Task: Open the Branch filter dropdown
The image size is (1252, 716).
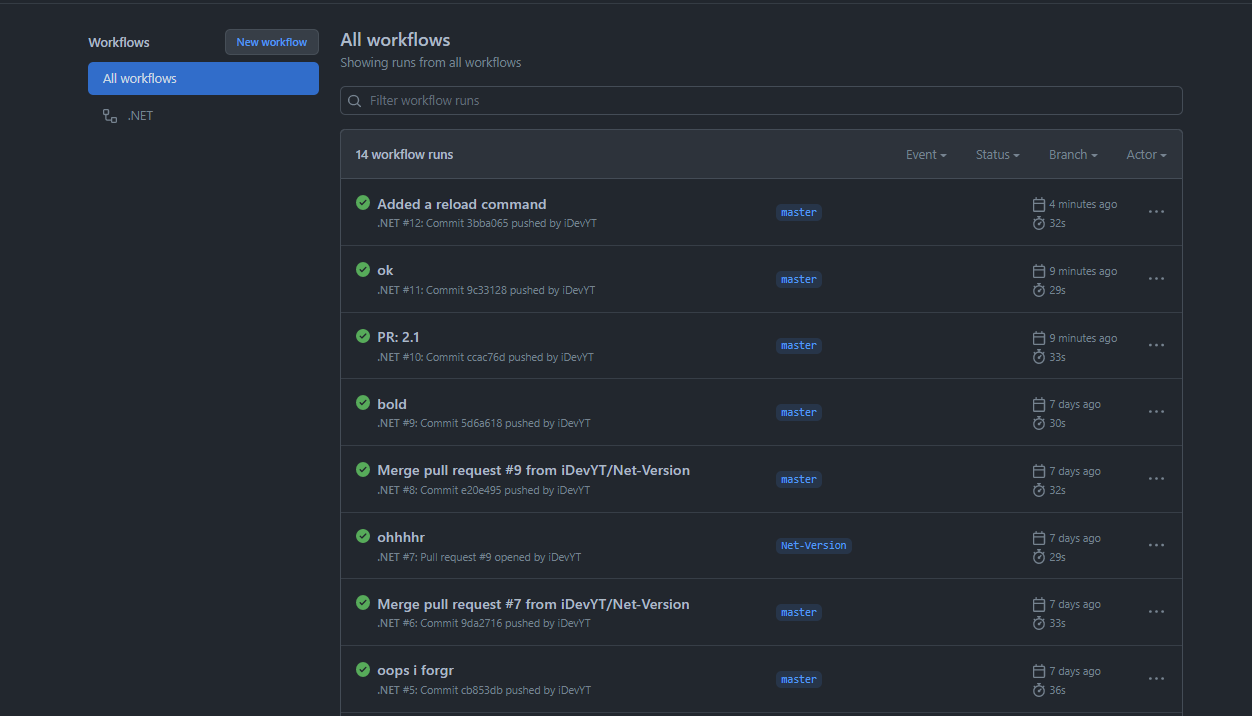Action: pyautogui.click(x=1073, y=155)
